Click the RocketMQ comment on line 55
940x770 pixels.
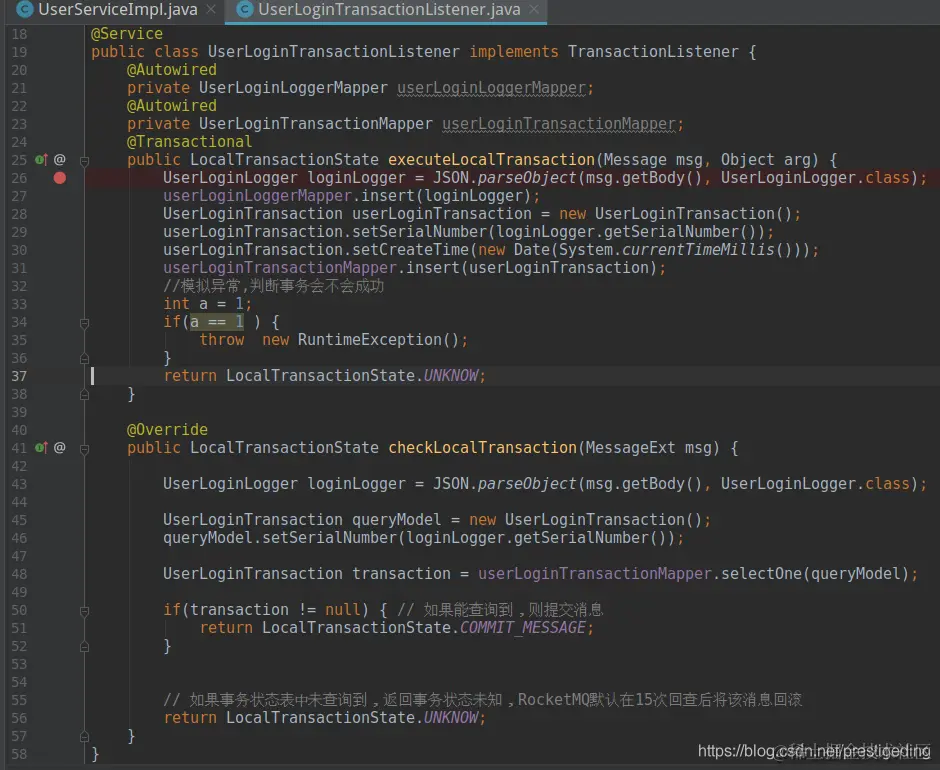(x=483, y=700)
